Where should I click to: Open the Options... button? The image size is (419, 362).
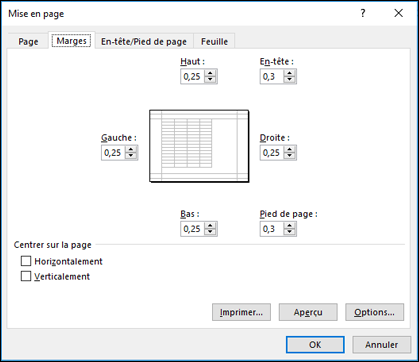[x=374, y=312]
